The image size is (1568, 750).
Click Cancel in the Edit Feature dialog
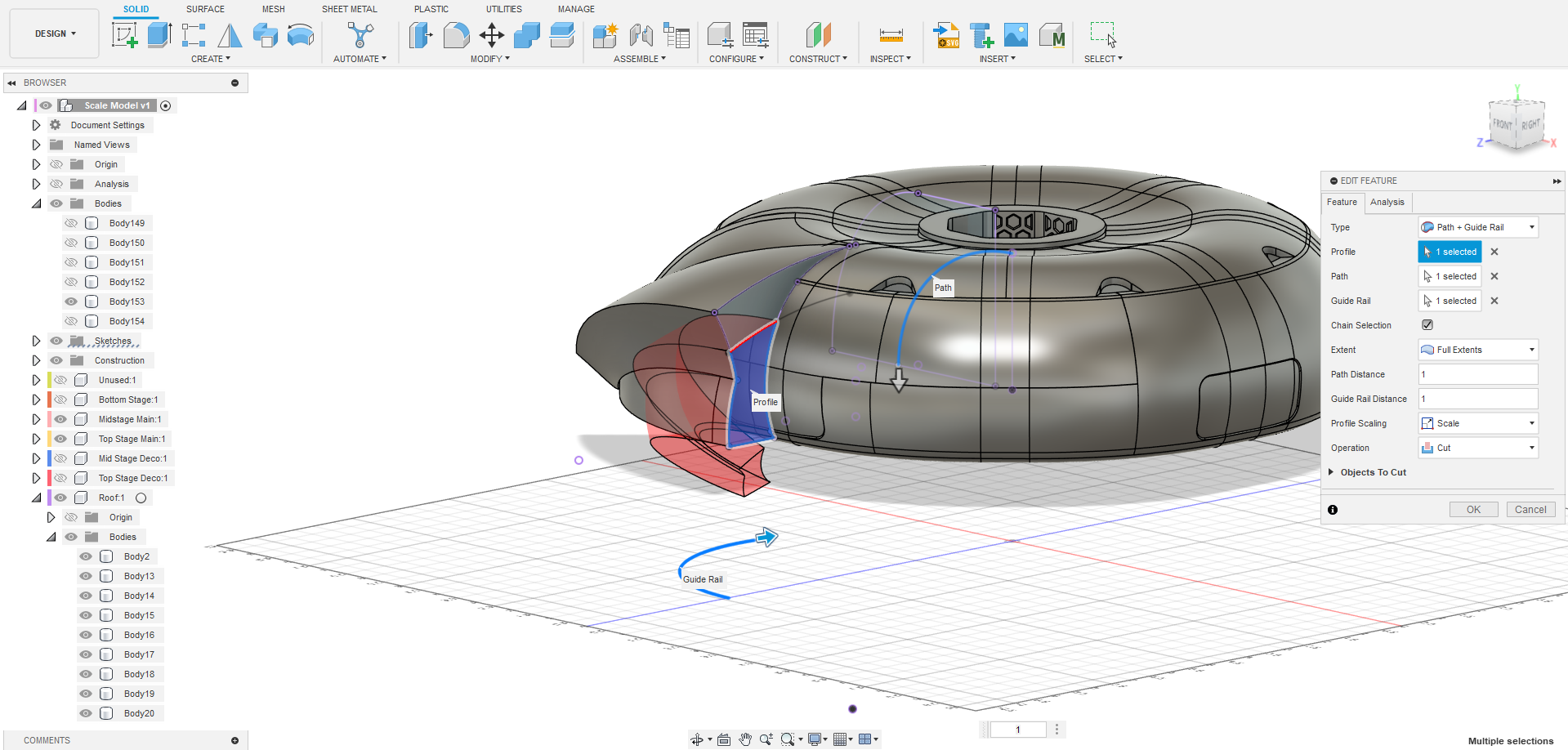pos(1530,509)
